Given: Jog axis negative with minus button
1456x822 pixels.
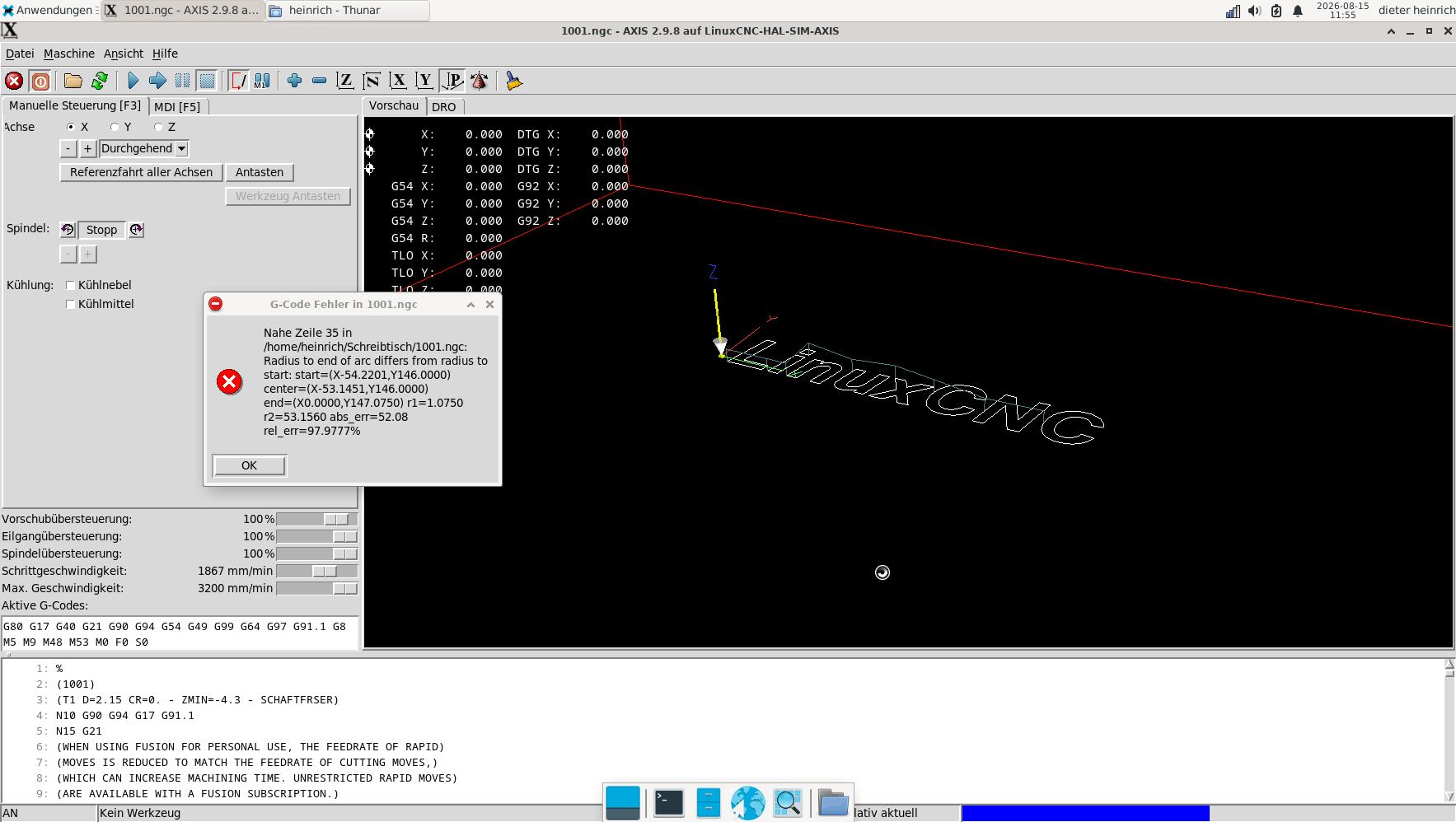Looking at the screenshot, I should point(68,148).
